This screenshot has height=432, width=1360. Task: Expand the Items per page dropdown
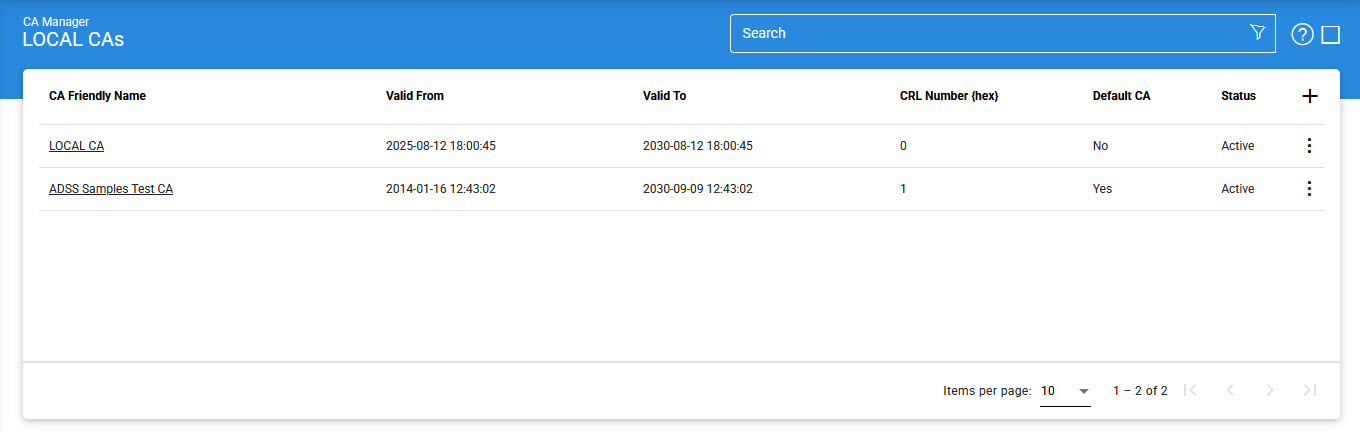[x=1065, y=391]
